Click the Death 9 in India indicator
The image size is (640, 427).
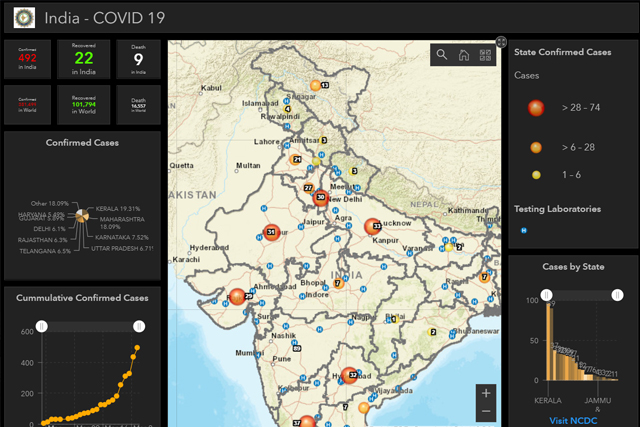[x=138, y=59]
